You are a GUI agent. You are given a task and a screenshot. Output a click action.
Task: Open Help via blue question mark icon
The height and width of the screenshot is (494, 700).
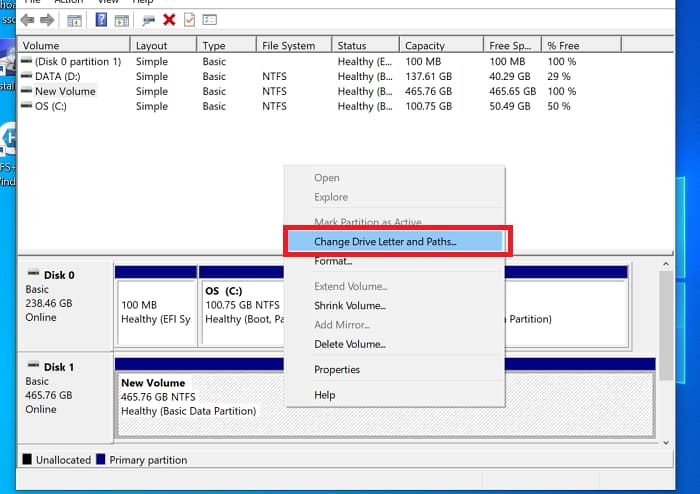tap(101, 20)
